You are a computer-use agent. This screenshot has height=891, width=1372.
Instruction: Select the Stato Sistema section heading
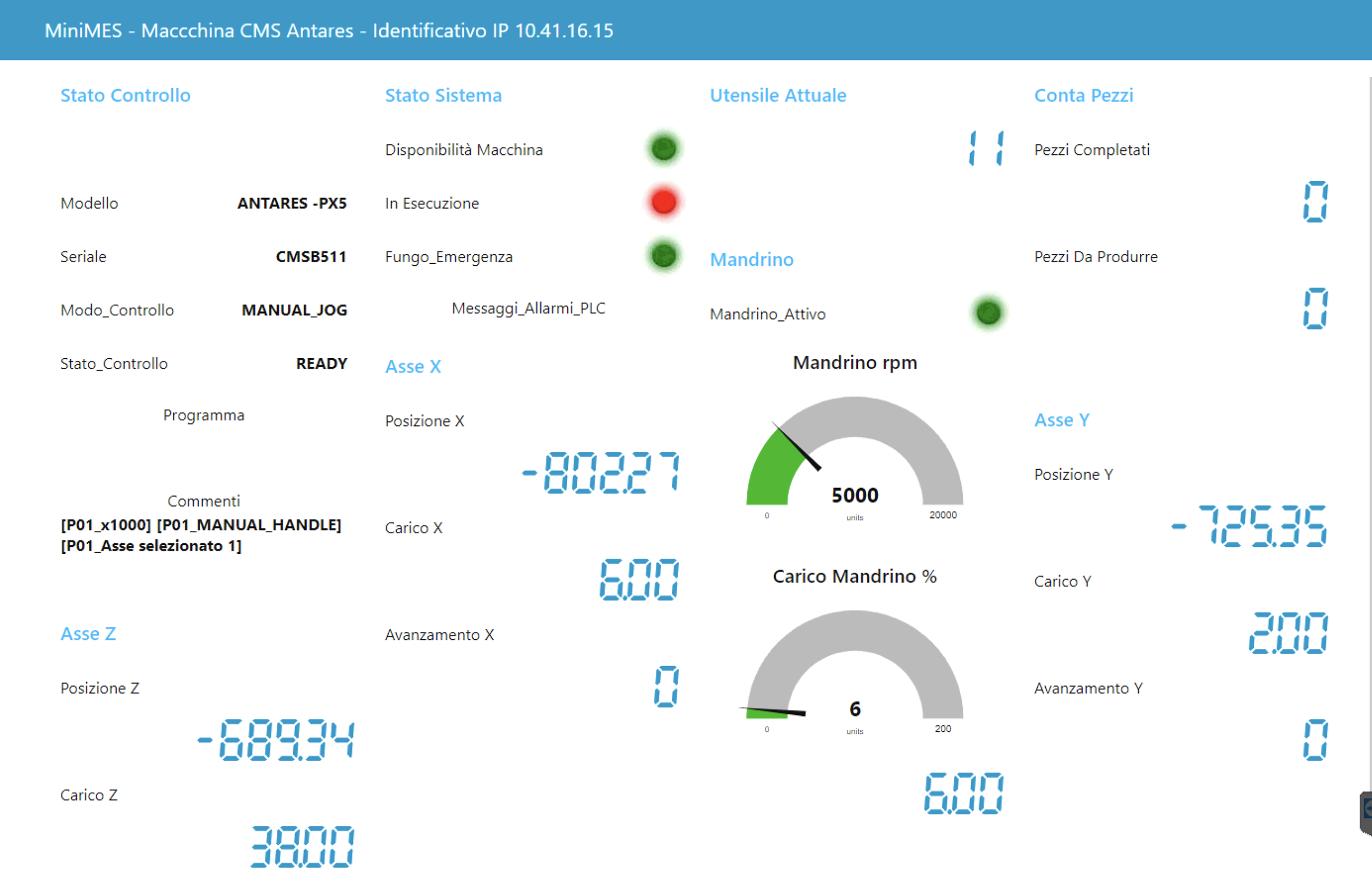click(443, 95)
